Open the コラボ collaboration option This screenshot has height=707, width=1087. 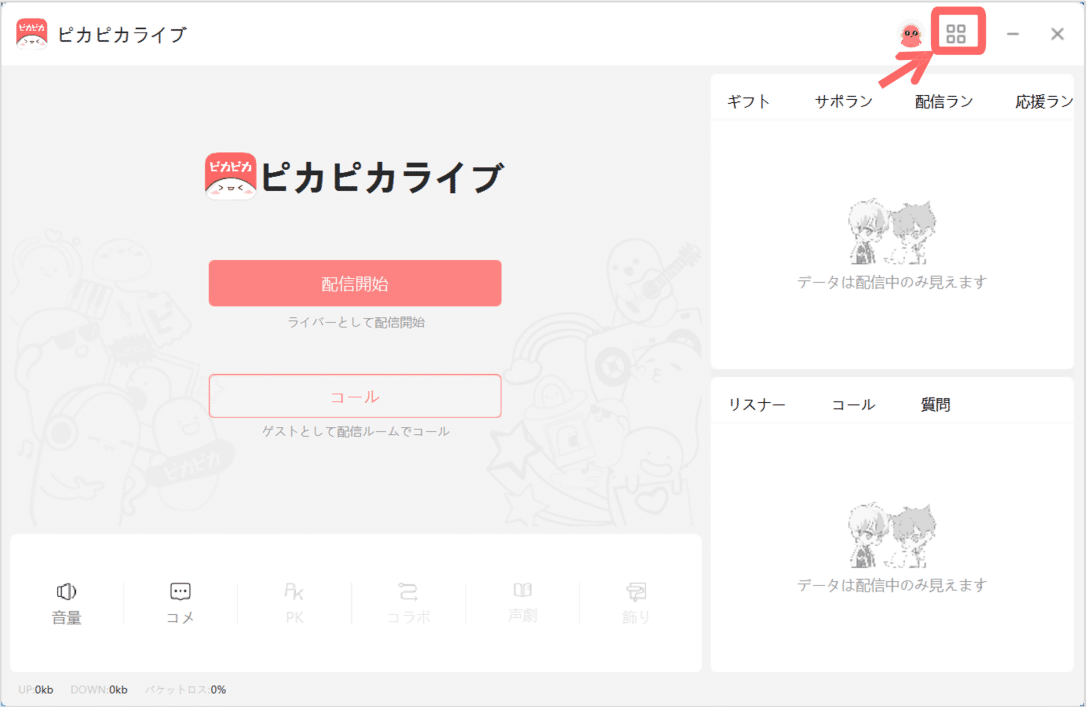[x=408, y=603]
